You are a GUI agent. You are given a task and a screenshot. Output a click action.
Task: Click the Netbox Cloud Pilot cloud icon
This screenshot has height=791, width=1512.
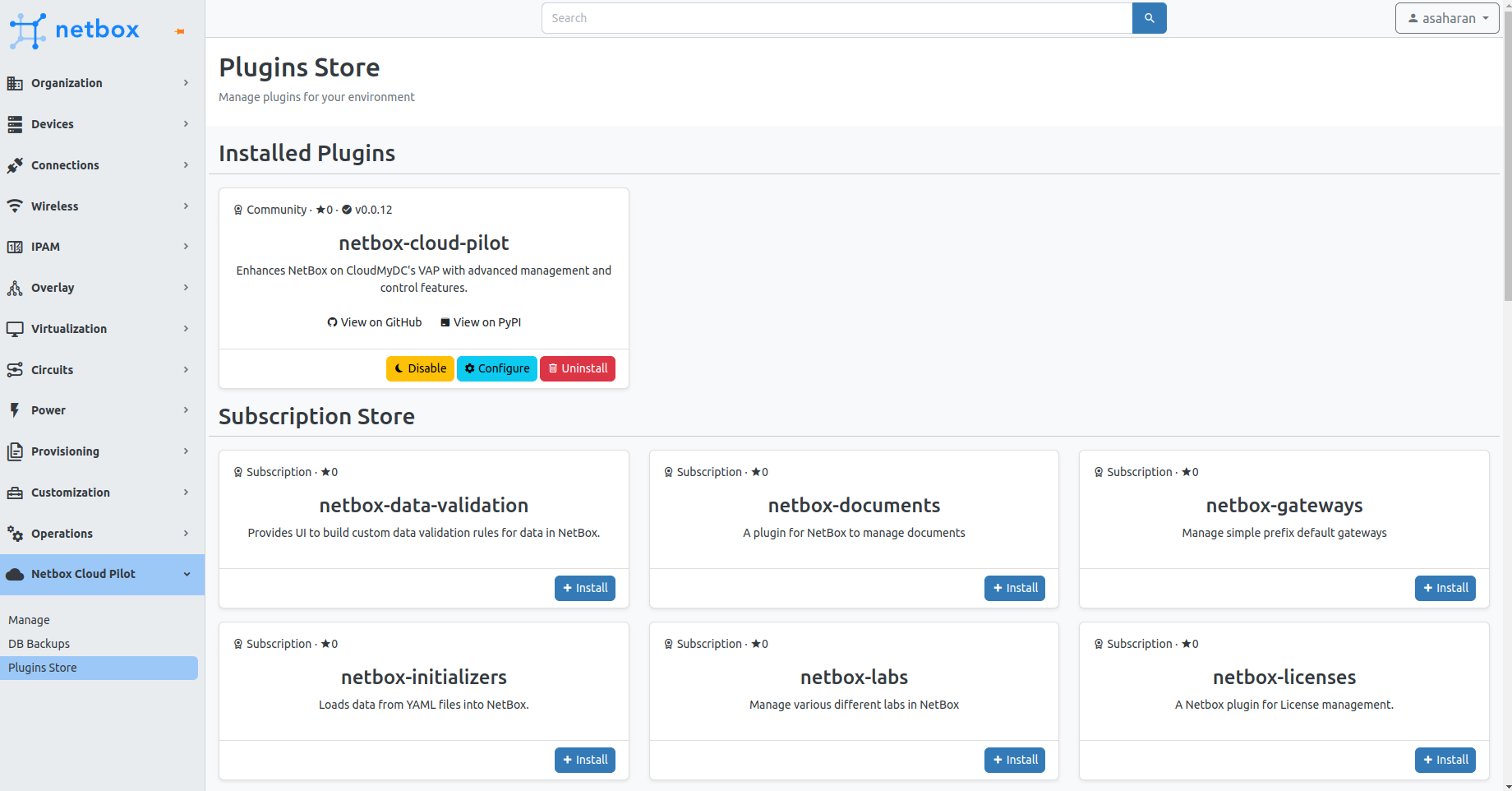[x=15, y=574]
